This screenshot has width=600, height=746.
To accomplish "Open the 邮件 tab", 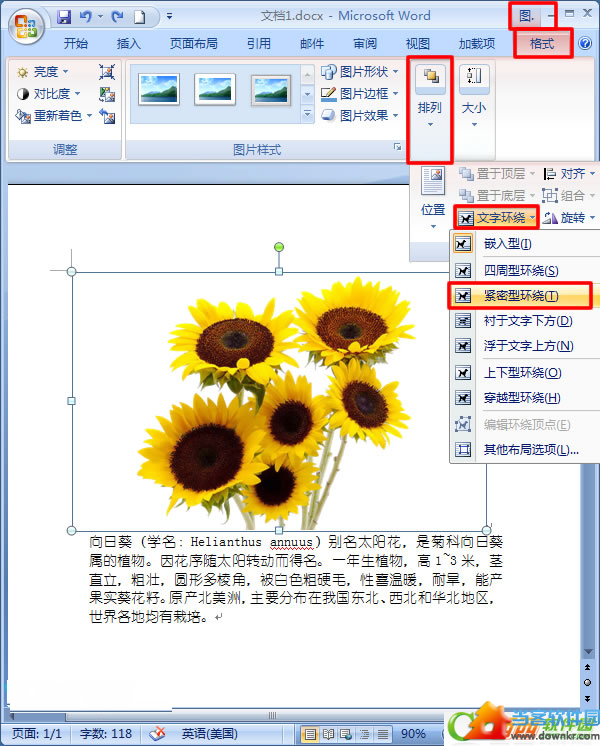I will point(312,44).
